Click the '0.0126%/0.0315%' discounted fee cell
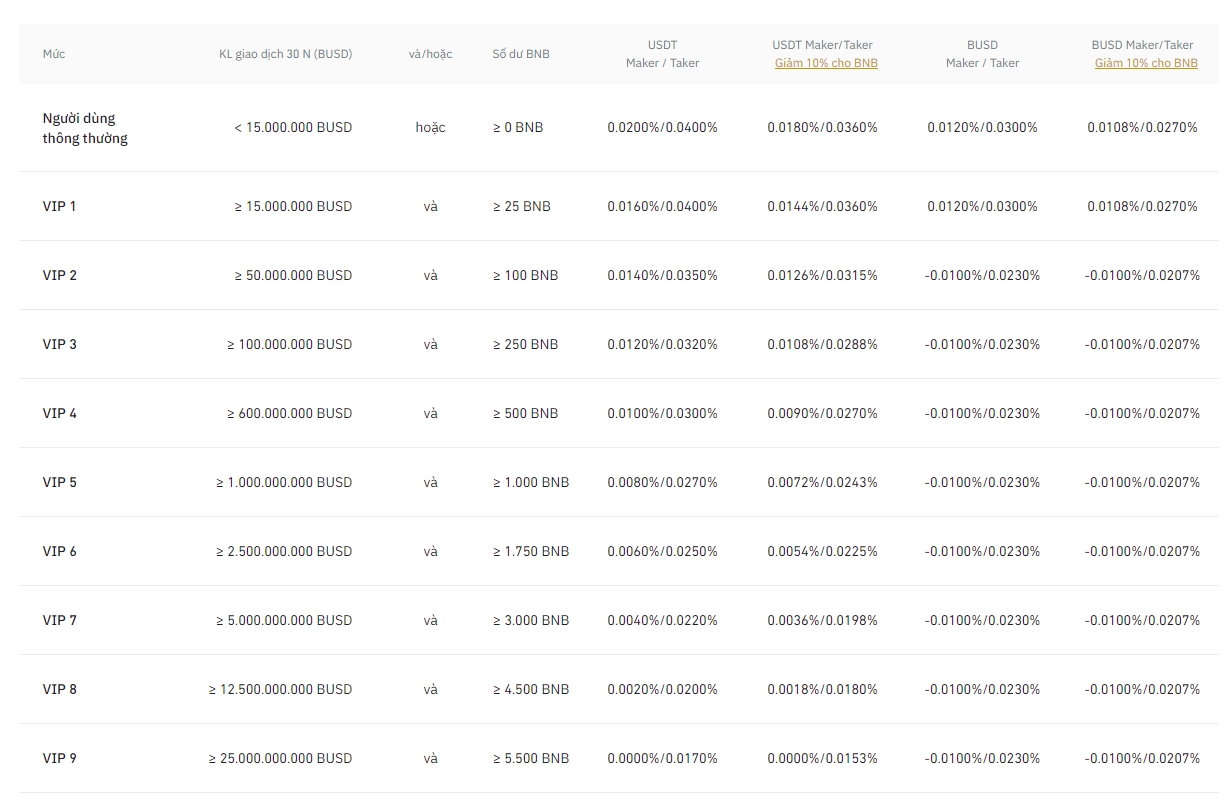This screenshot has width=1229, height=800. click(x=822, y=275)
